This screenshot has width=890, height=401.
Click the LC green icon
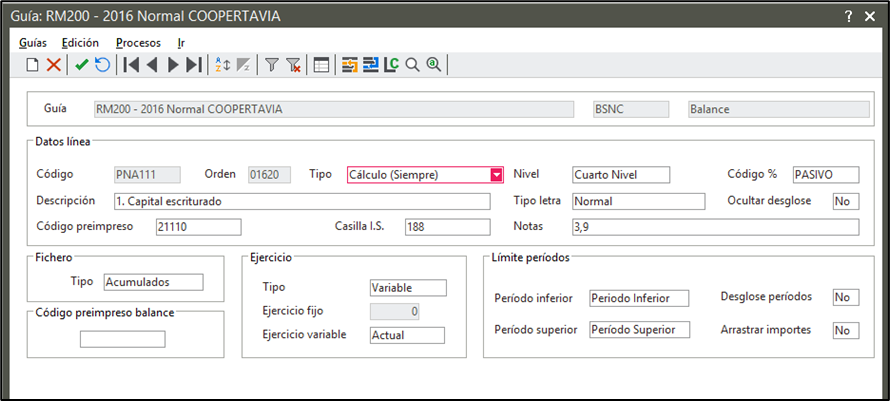(x=391, y=65)
